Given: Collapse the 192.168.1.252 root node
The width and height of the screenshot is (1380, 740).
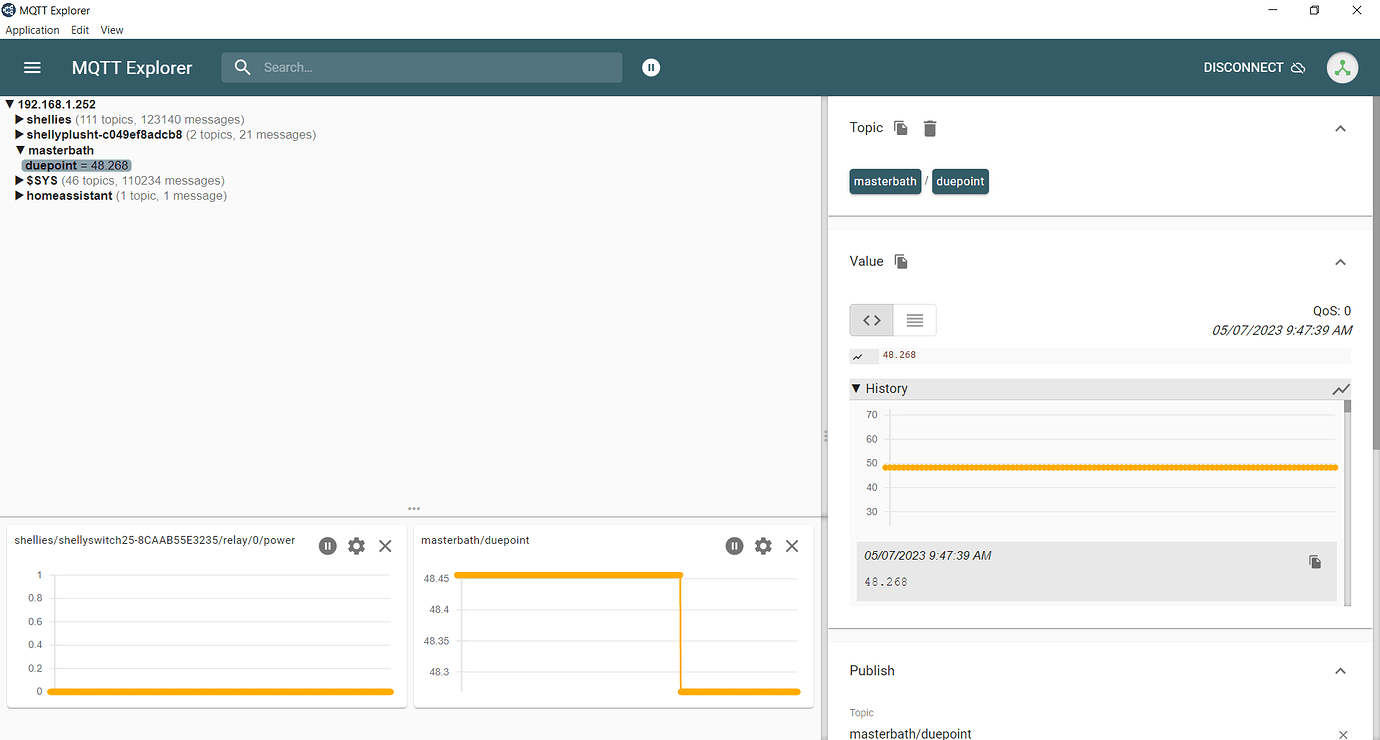Looking at the screenshot, I should pyautogui.click(x=10, y=104).
